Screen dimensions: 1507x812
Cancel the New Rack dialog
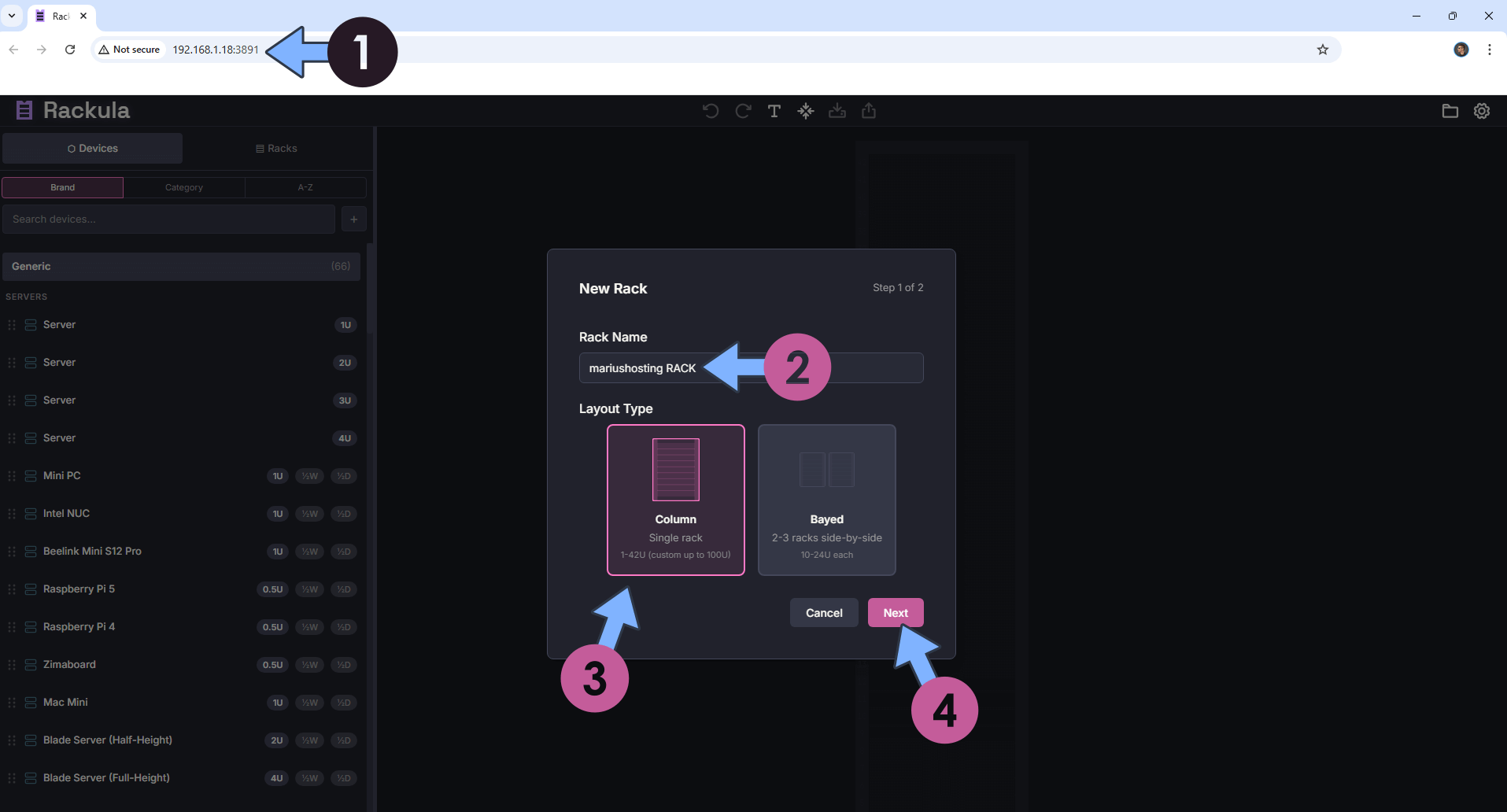[x=824, y=612]
